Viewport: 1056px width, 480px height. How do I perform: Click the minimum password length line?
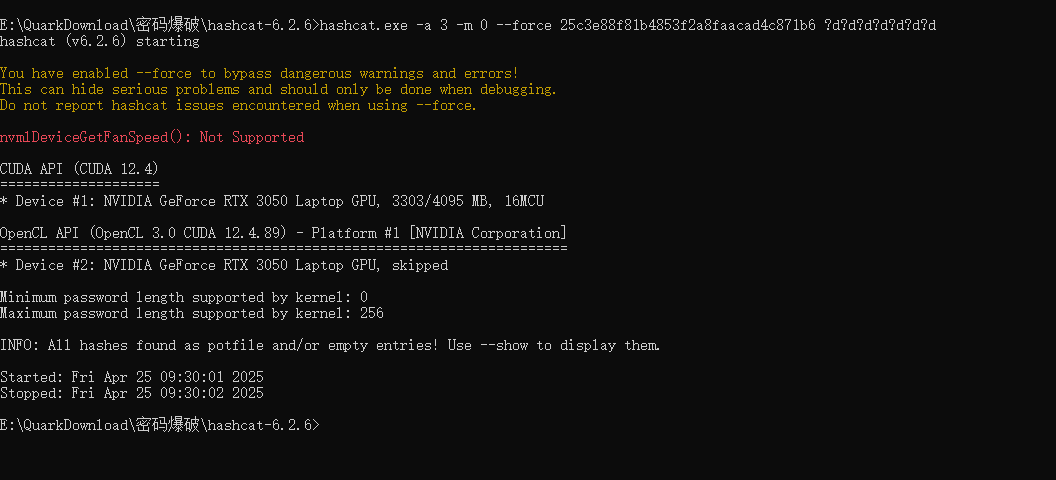pos(184,297)
